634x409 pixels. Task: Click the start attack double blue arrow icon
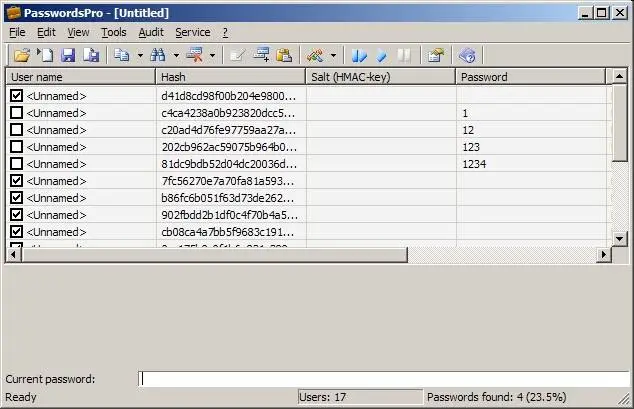[359, 55]
